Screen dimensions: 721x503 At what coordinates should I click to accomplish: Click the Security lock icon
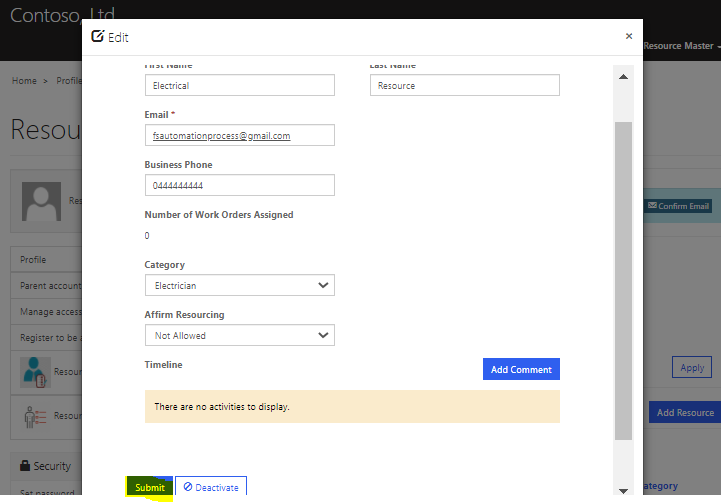[25, 465]
